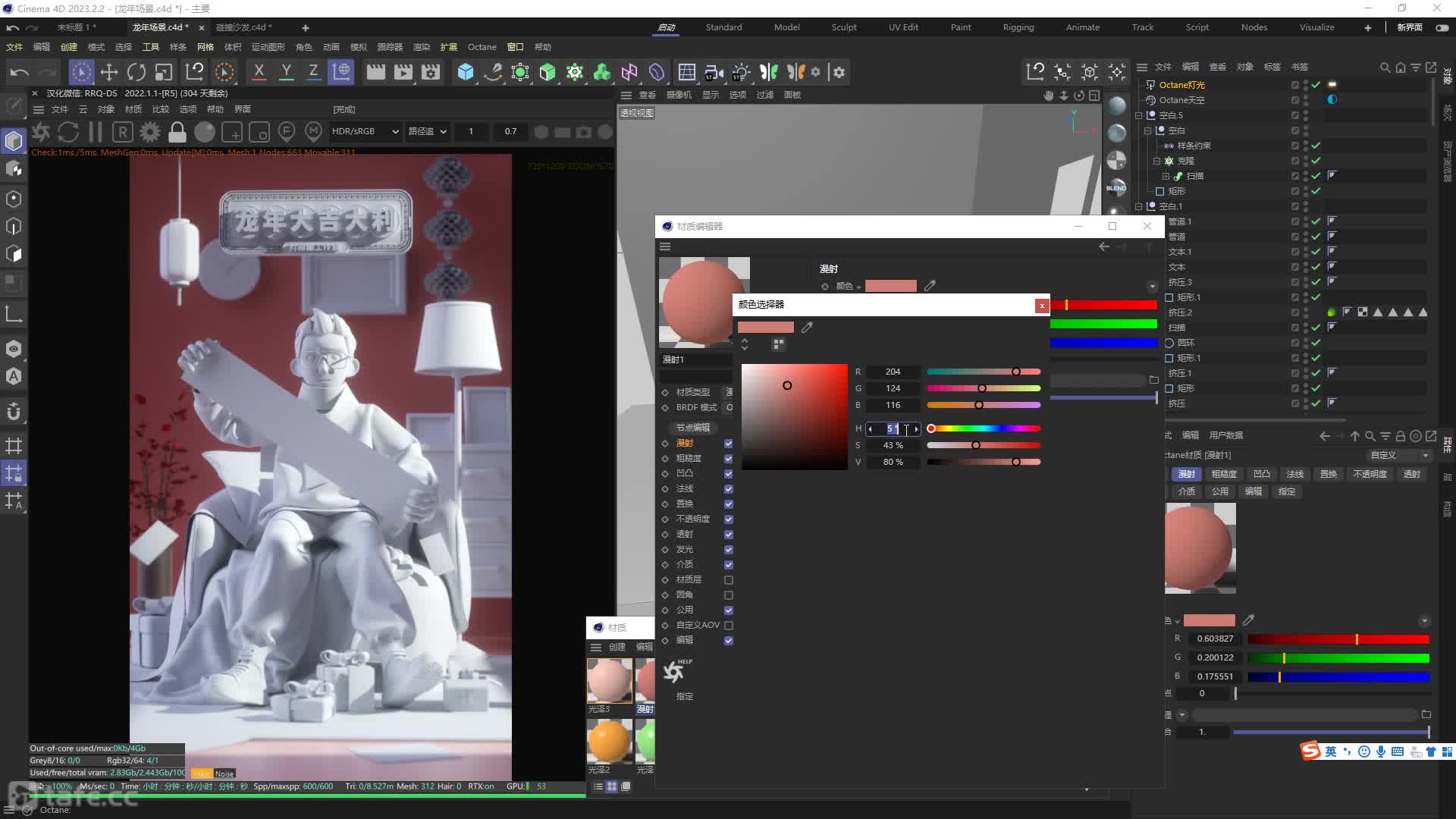The image size is (1456, 819).
Task: Click the 新界面 button at top right
Action: [x=1410, y=27]
